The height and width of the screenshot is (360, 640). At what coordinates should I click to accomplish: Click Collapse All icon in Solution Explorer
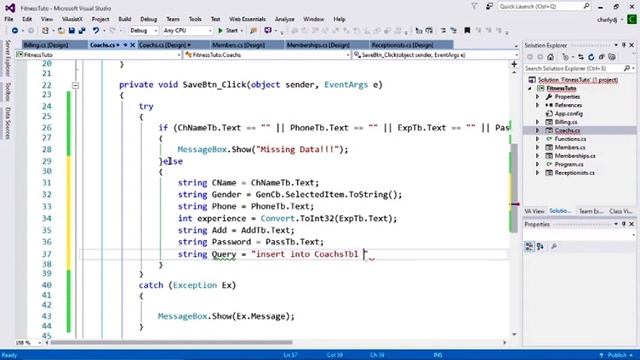601,57
